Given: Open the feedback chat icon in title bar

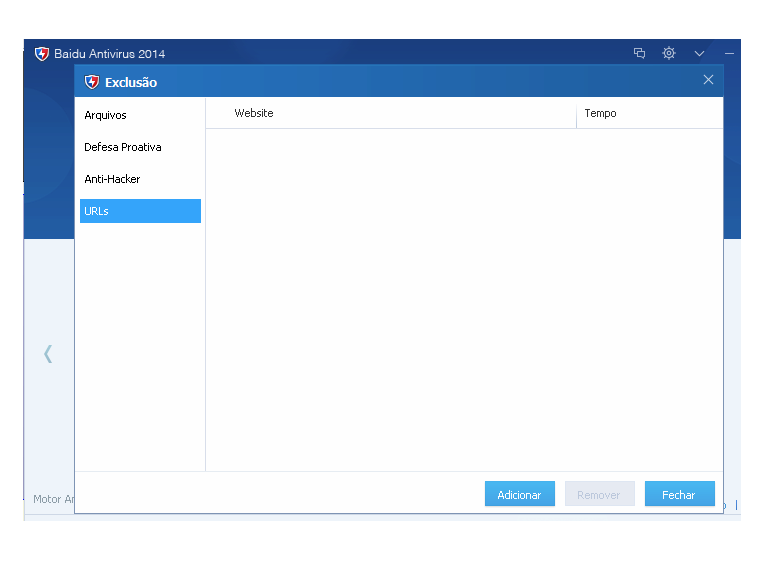Looking at the screenshot, I should point(639,53).
